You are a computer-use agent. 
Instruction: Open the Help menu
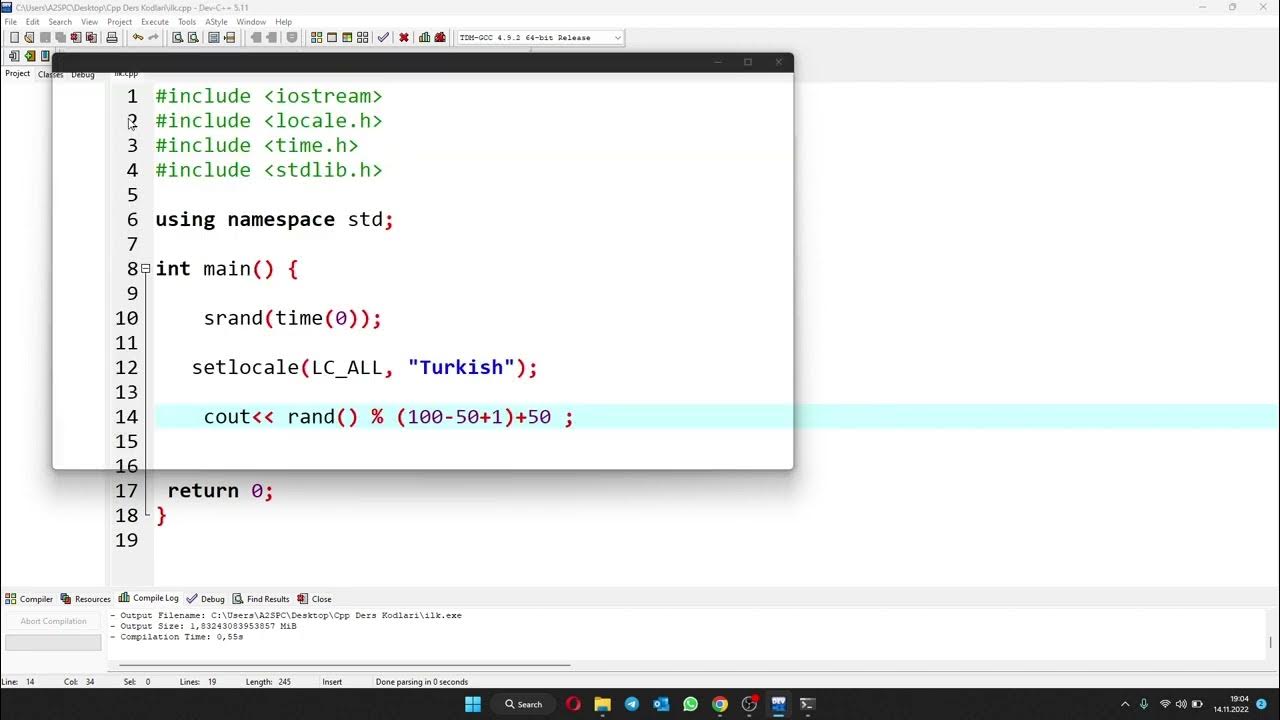tap(283, 21)
